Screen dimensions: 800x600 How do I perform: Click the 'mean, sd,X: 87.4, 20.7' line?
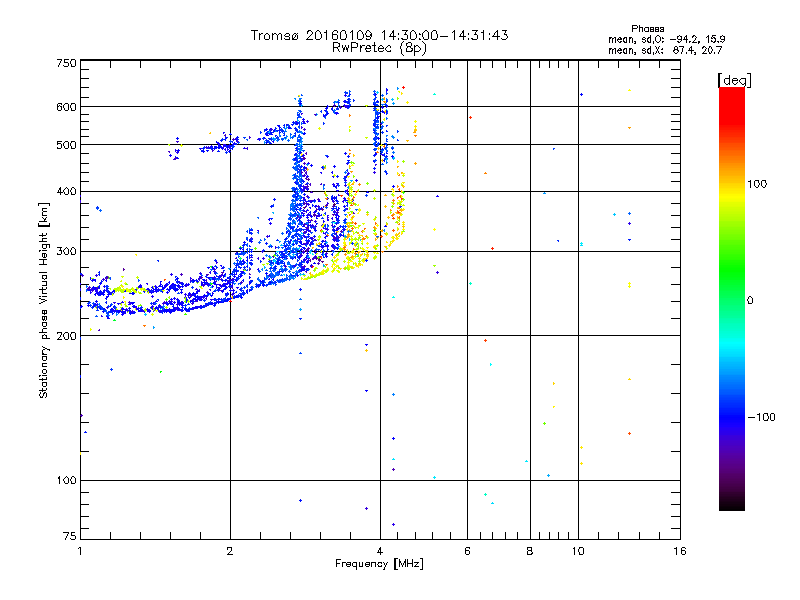pos(665,50)
